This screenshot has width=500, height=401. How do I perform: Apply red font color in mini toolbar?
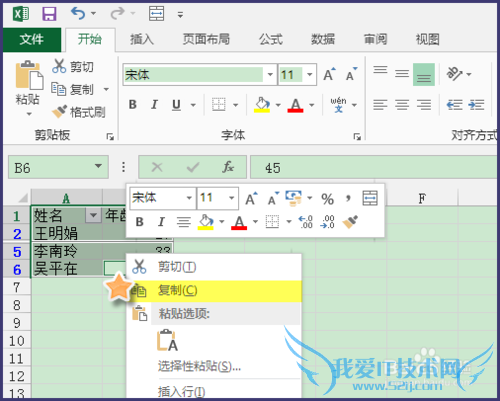(239, 222)
